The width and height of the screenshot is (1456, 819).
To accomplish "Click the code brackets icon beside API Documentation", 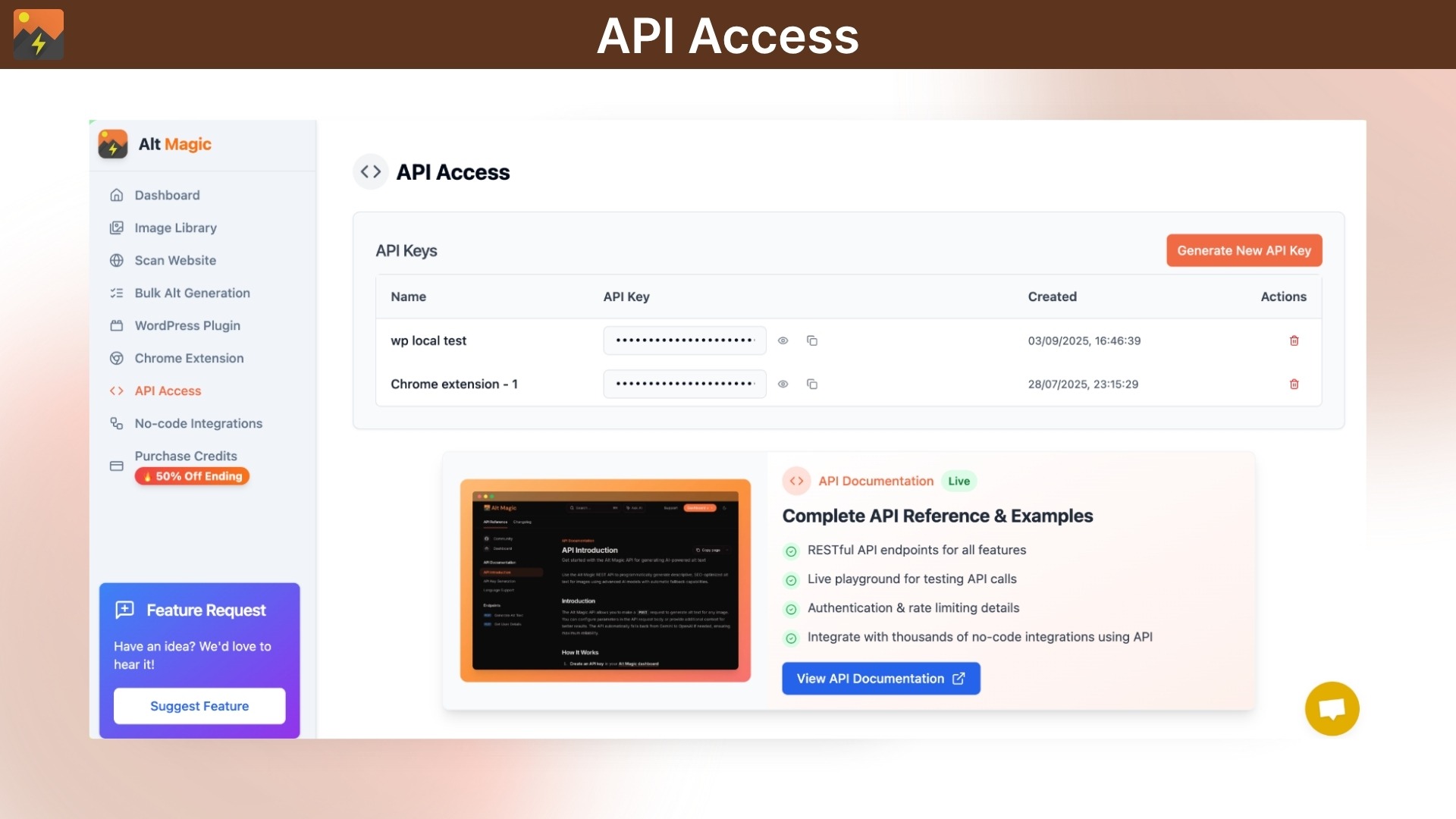I will point(796,481).
